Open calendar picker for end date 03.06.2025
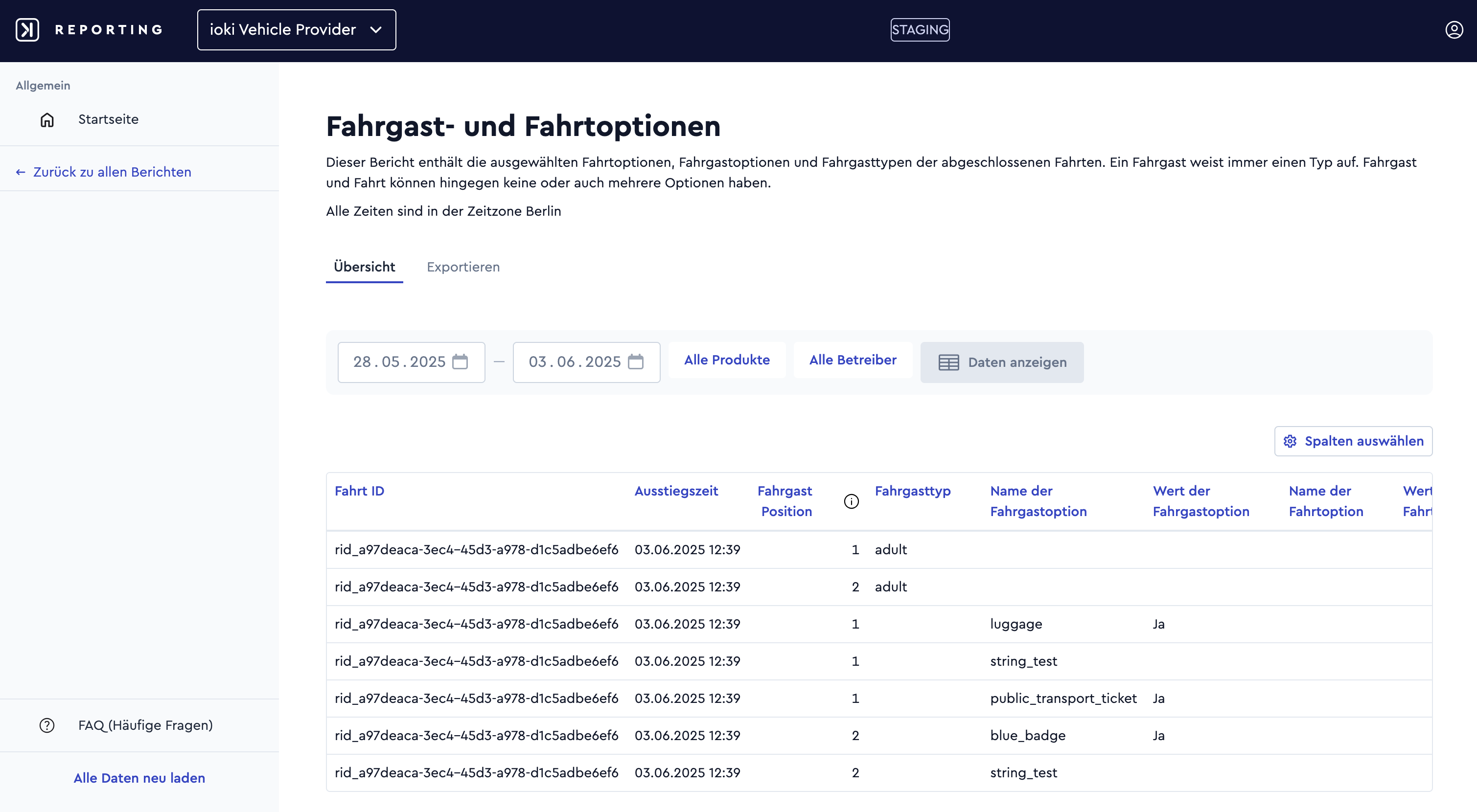 click(636, 361)
